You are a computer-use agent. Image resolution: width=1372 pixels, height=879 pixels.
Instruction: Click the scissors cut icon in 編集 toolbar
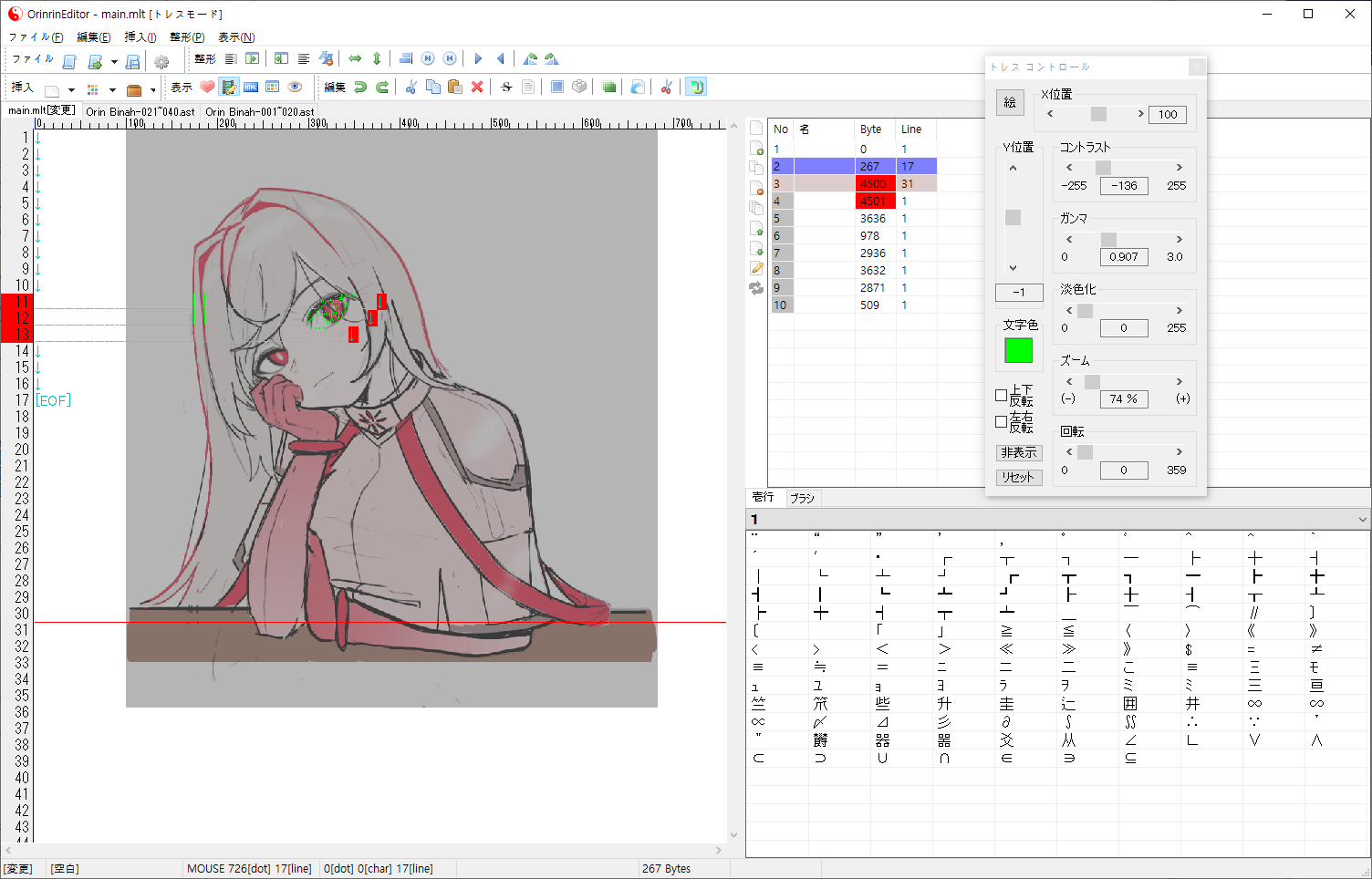pyautogui.click(x=411, y=88)
